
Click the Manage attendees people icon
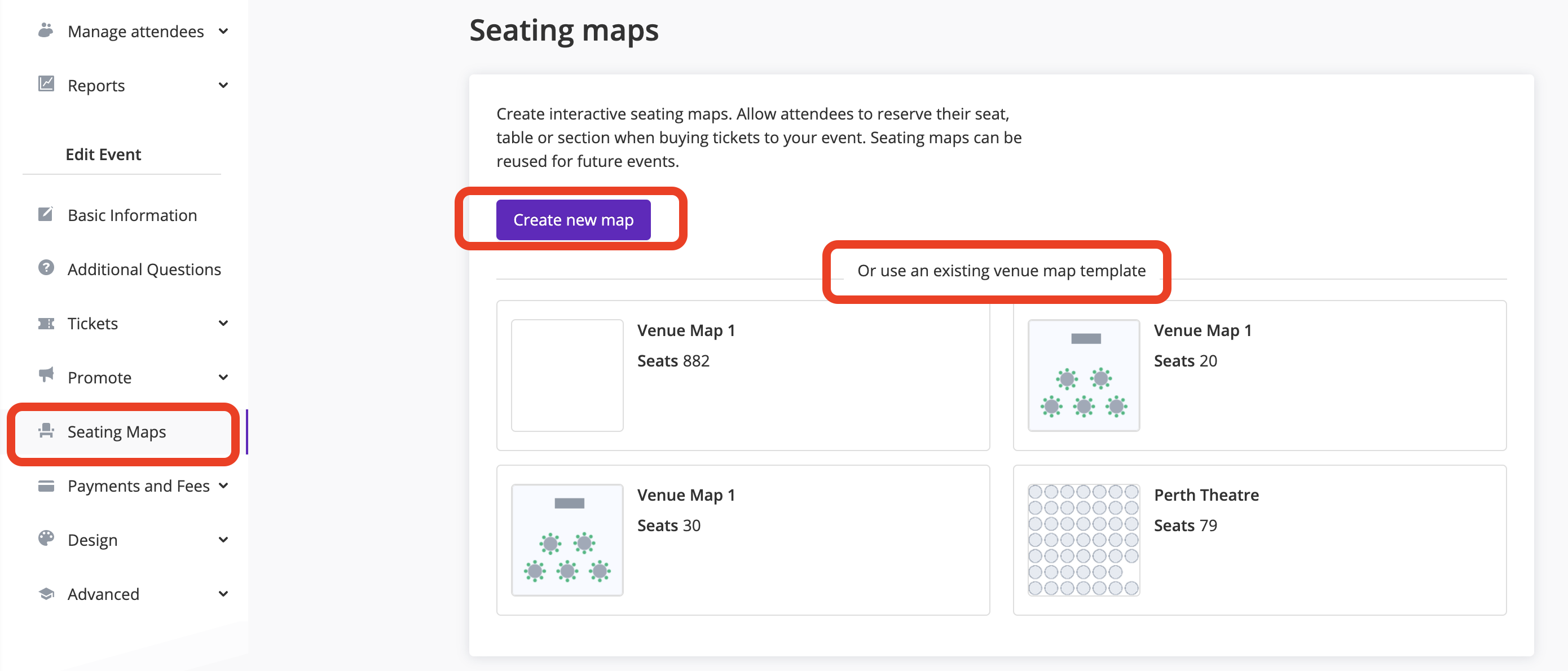(46, 30)
